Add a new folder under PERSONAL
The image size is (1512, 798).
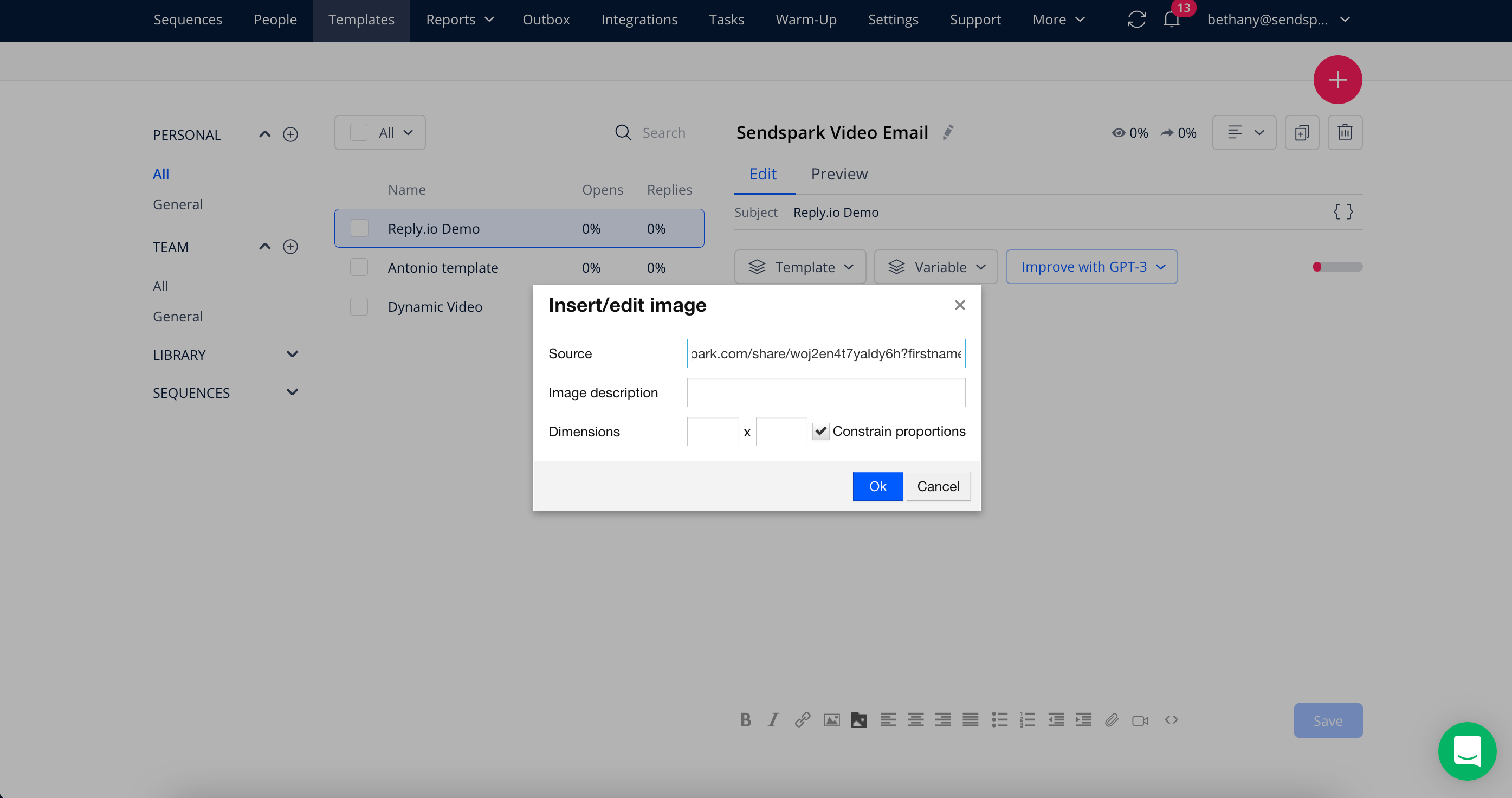point(290,134)
